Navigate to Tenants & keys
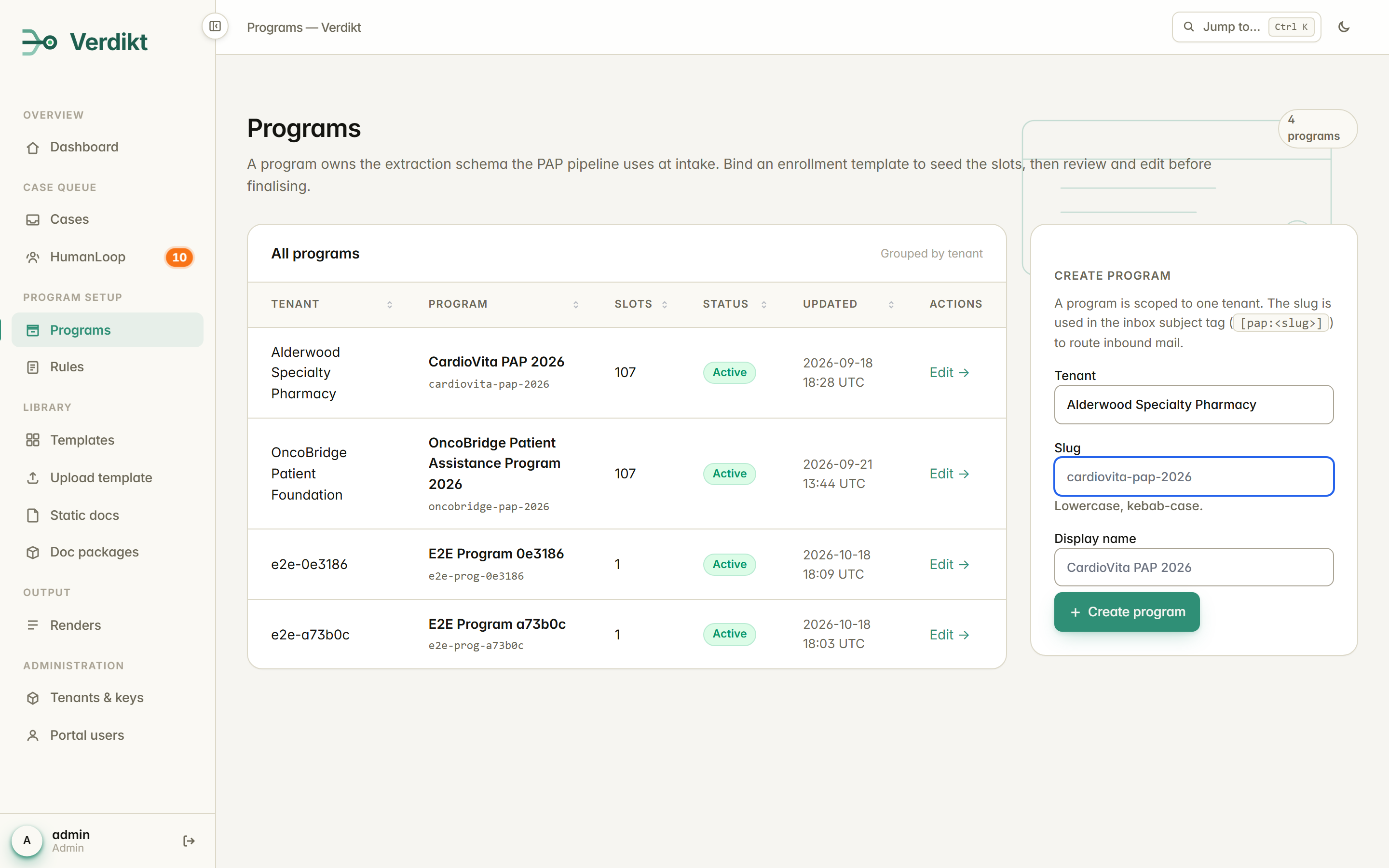 pyautogui.click(x=108, y=698)
